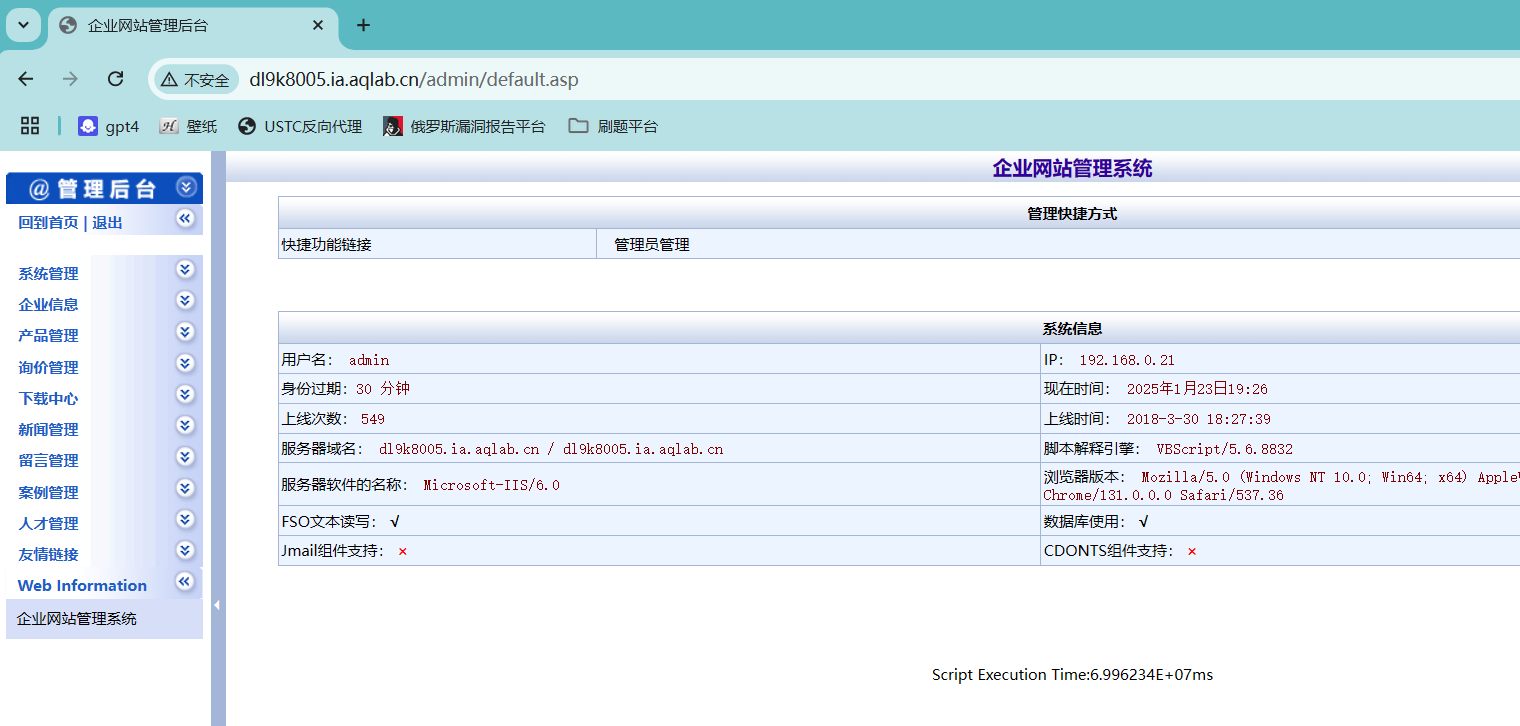Screen dimensions: 1520x726
Task: Expand the 系统管理 menu section
Action: (185, 270)
